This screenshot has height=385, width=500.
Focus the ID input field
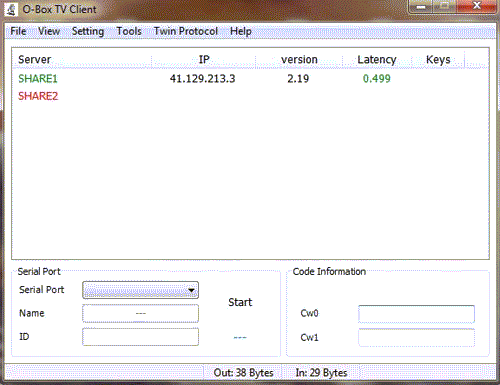pyautogui.click(x=140, y=337)
